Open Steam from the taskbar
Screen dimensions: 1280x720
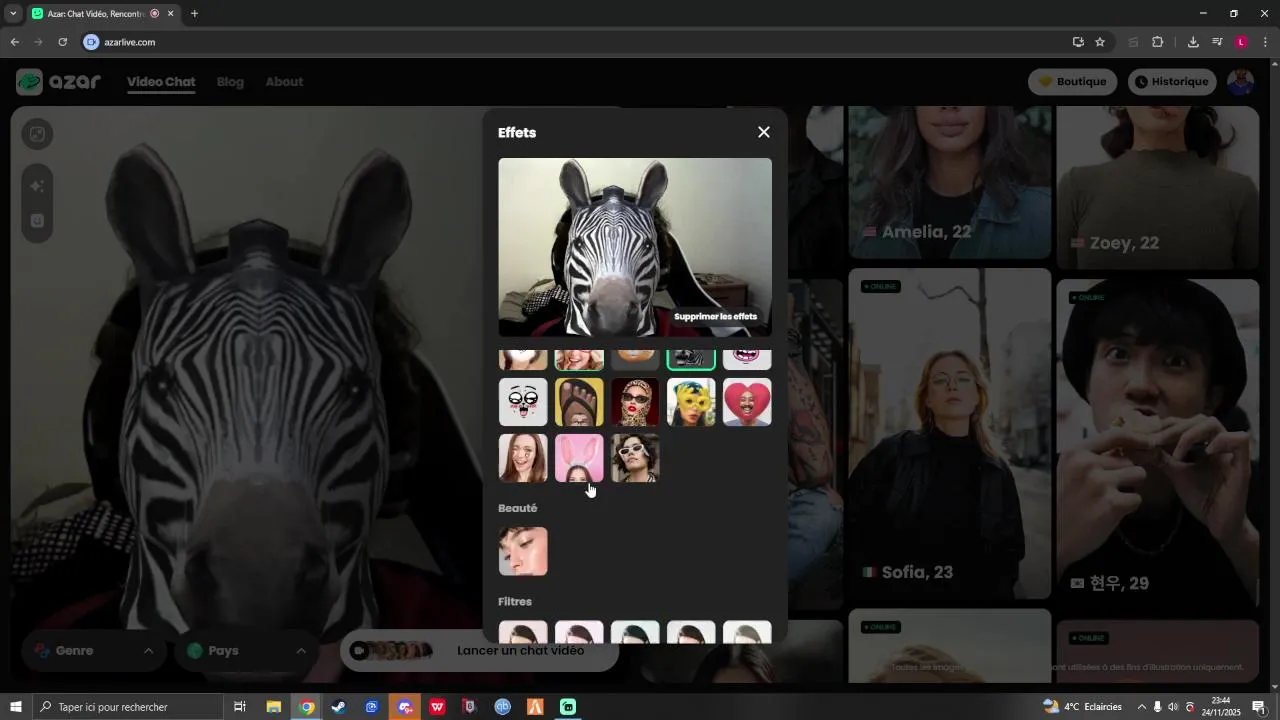339,707
